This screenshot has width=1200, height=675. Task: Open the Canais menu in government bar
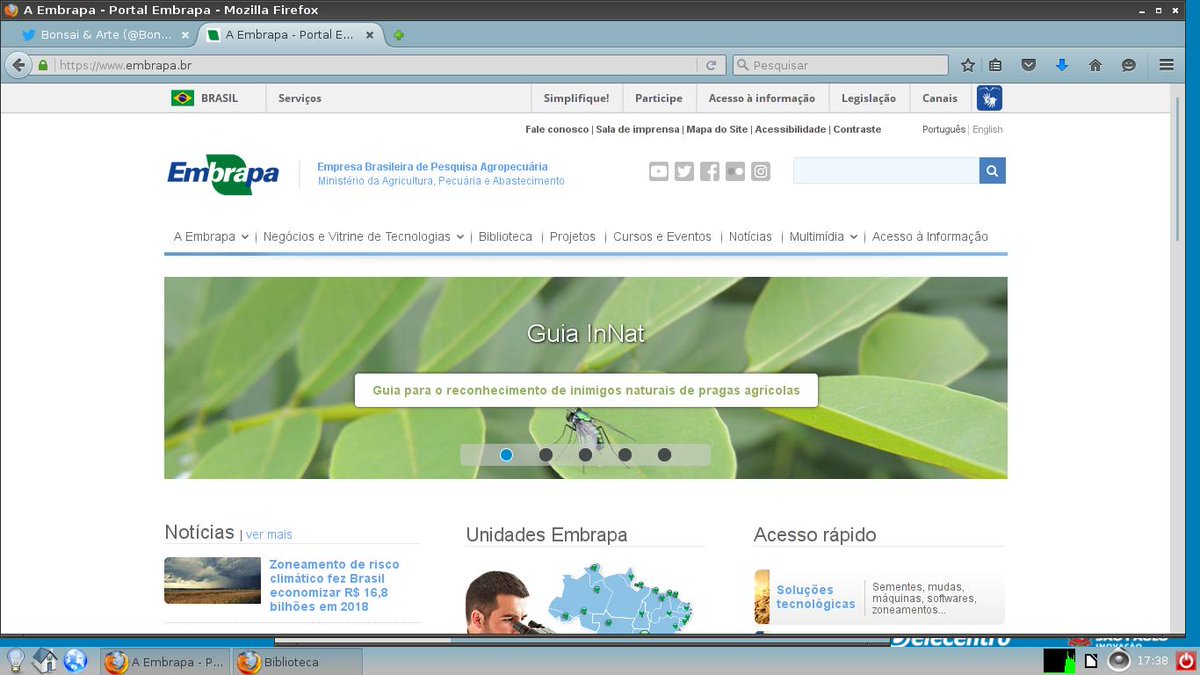(x=940, y=98)
